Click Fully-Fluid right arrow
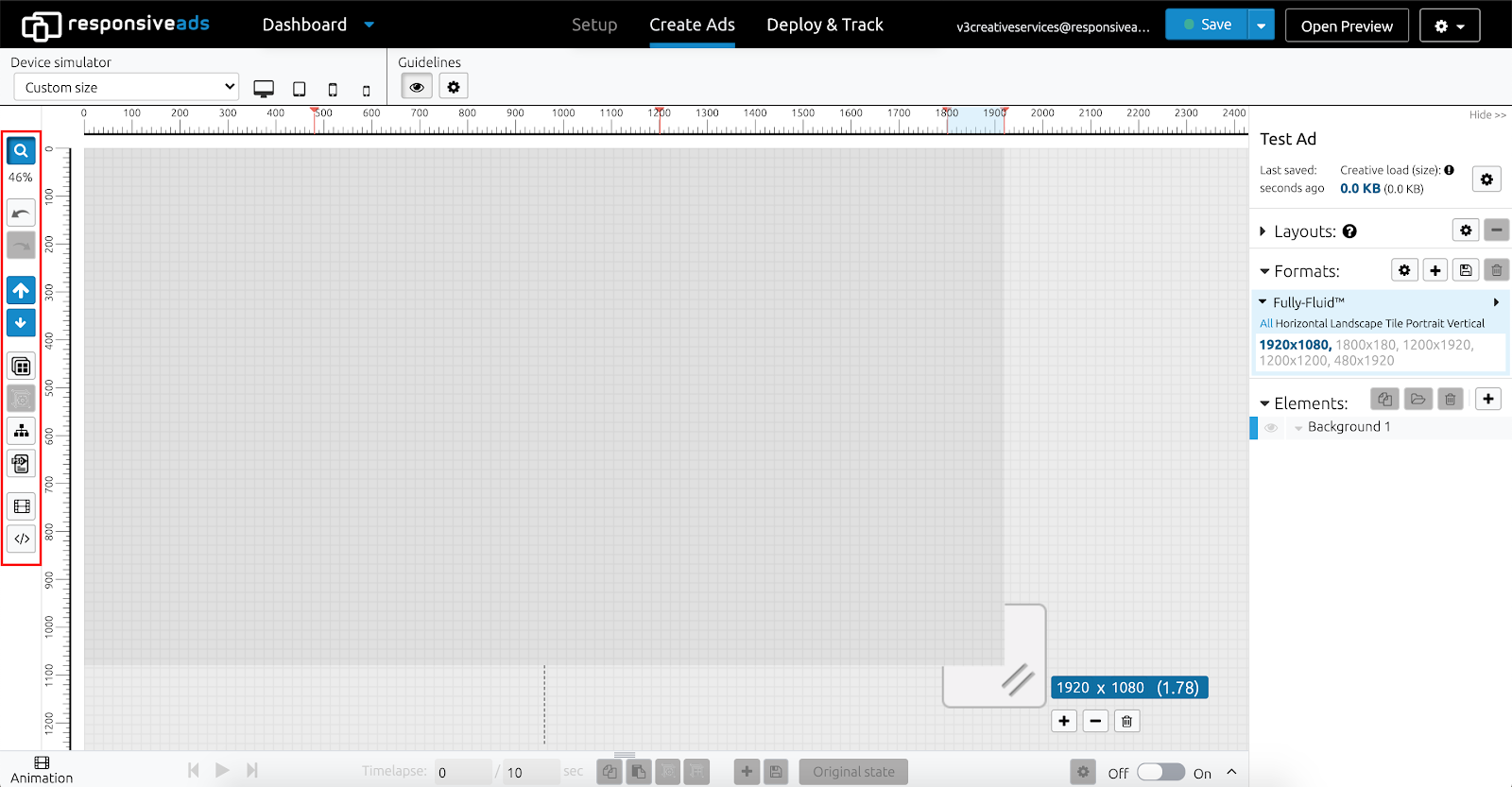The height and width of the screenshot is (787, 1512). coord(1496,302)
